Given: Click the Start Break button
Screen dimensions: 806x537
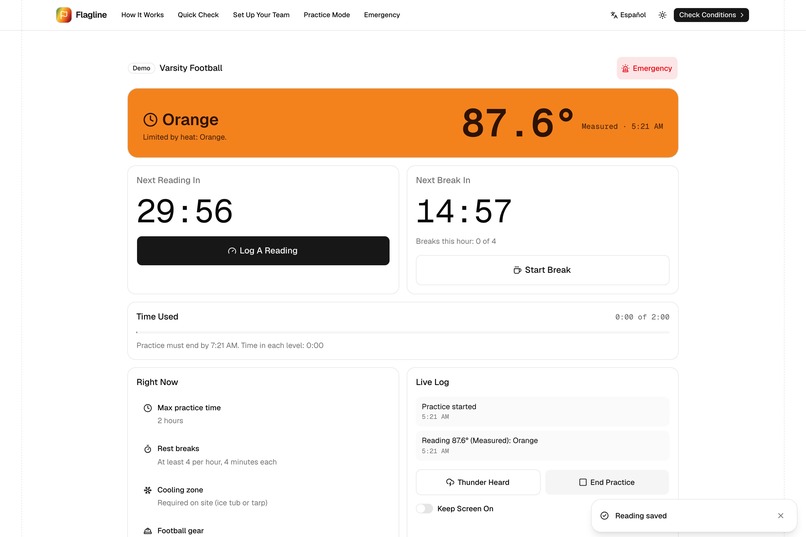Looking at the screenshot, I should pyautogui.click(x=542, y=270).
